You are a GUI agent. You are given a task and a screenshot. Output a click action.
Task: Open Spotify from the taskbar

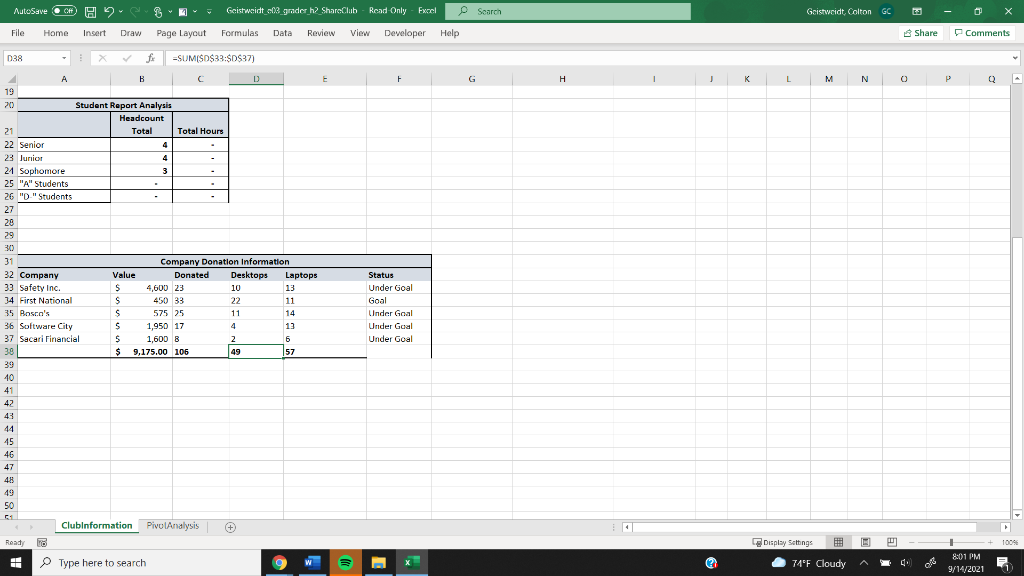pos(344,562)
